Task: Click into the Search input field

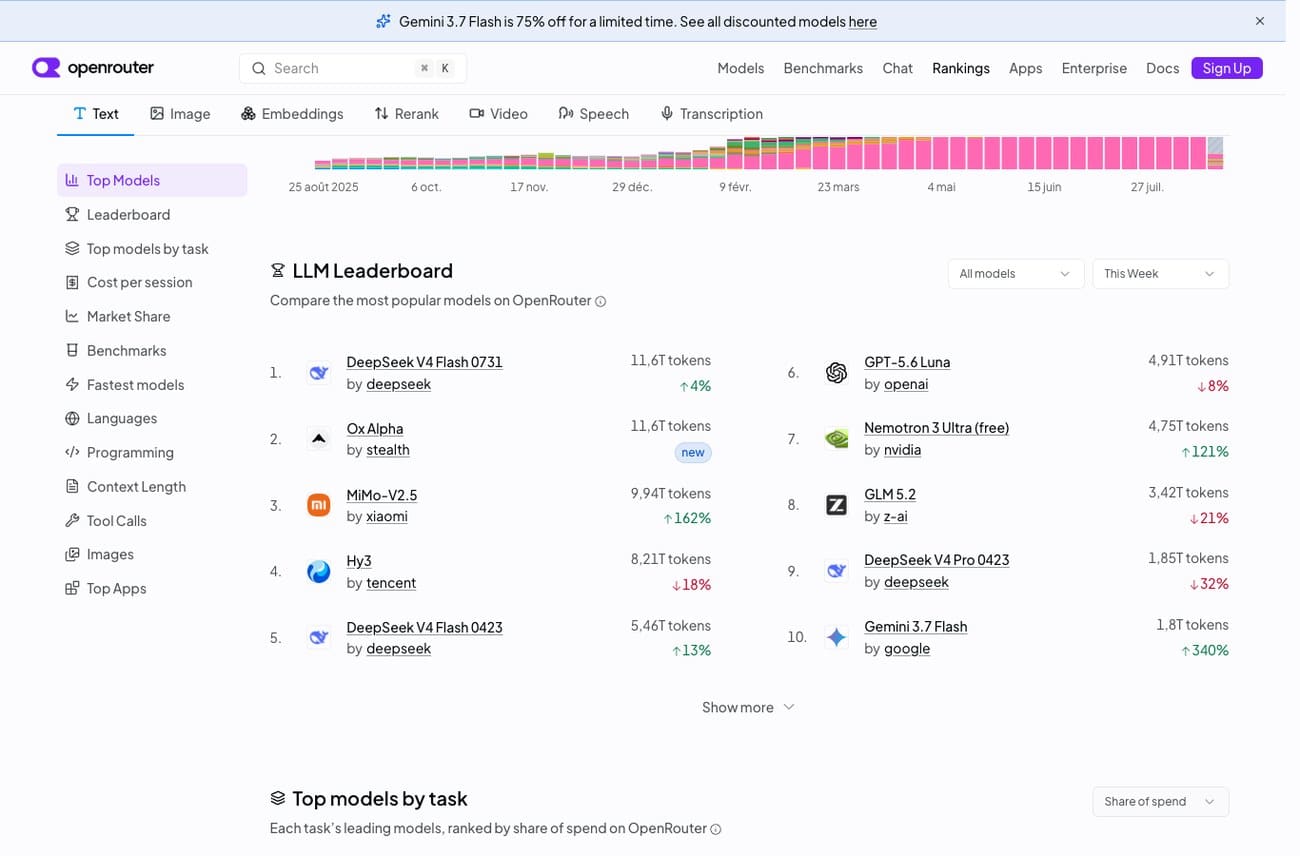Action: 353,68
